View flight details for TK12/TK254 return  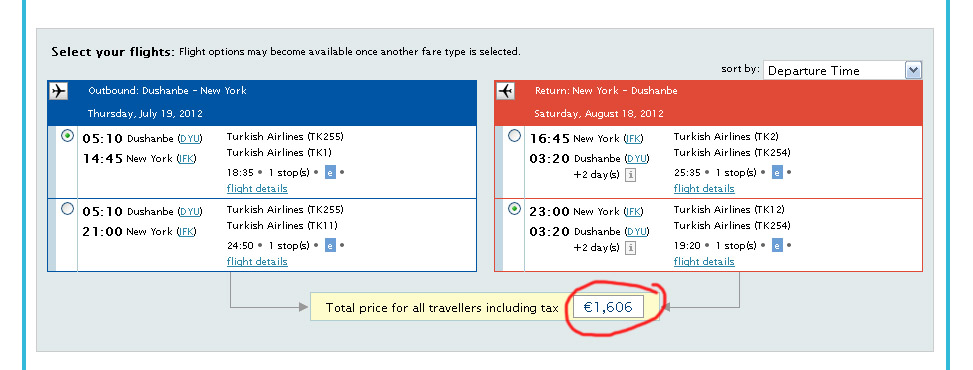[704, 261]
